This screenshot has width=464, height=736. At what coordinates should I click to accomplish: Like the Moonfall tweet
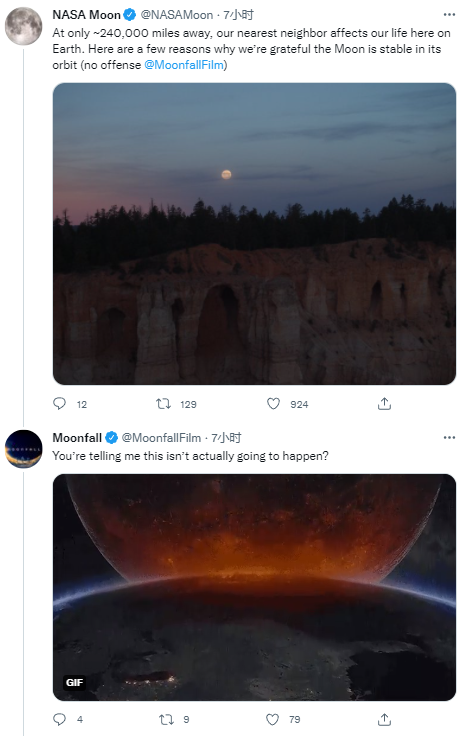(273, 719)
